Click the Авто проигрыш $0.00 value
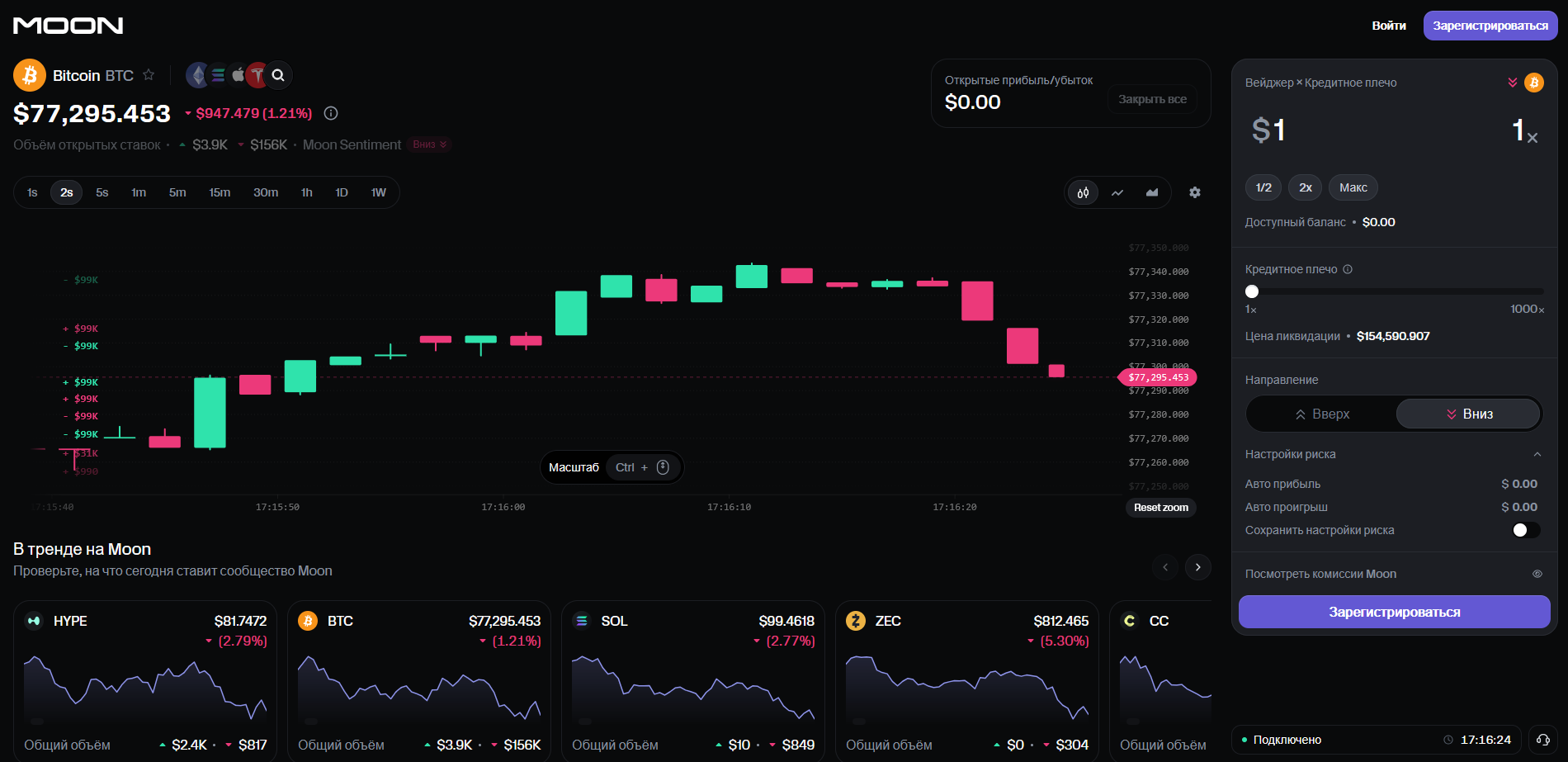Screen dimensions: 1568x762 point(1519,507)
